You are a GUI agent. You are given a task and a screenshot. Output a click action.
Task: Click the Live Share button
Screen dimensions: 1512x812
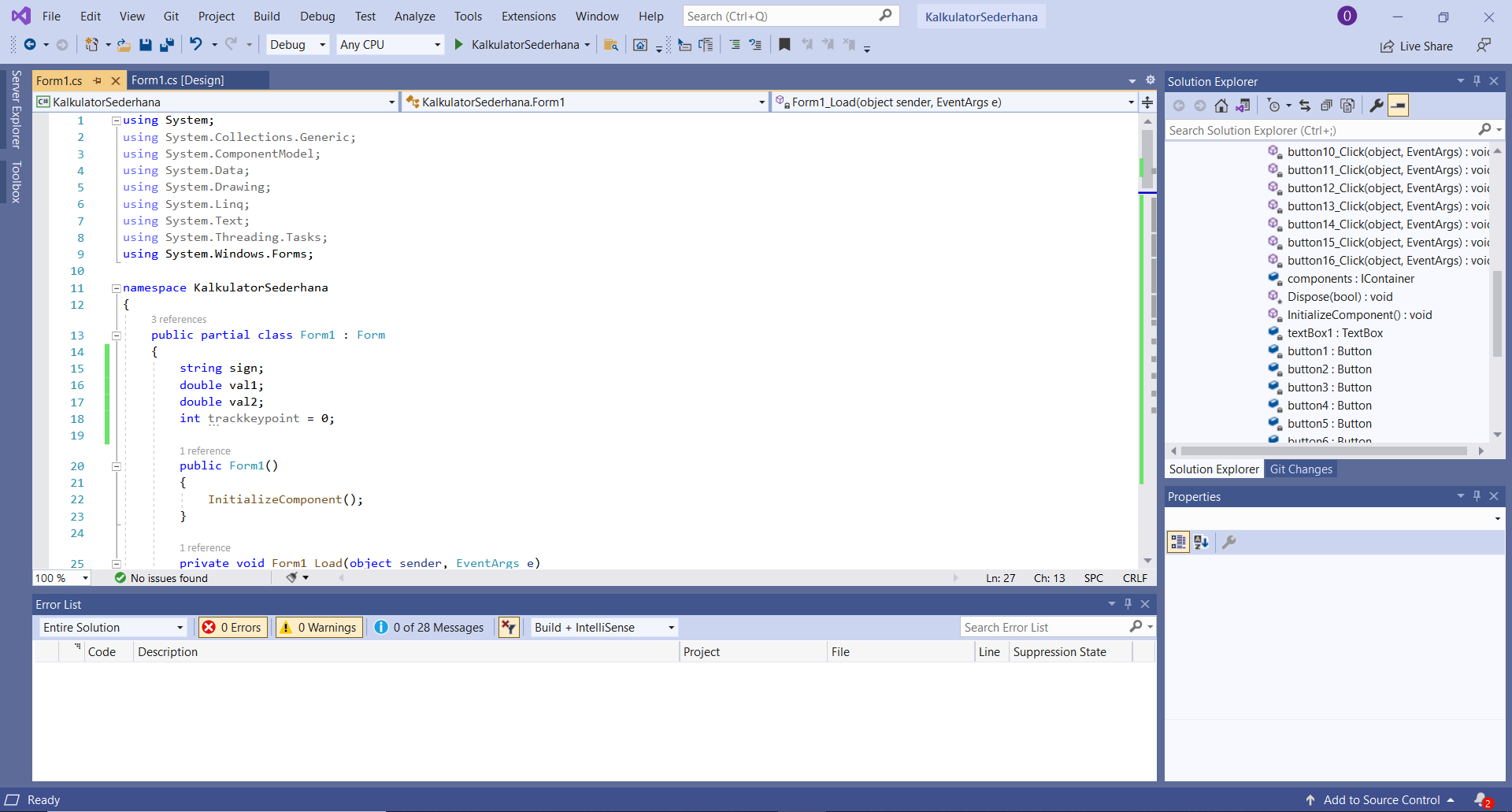point(1417,46)
